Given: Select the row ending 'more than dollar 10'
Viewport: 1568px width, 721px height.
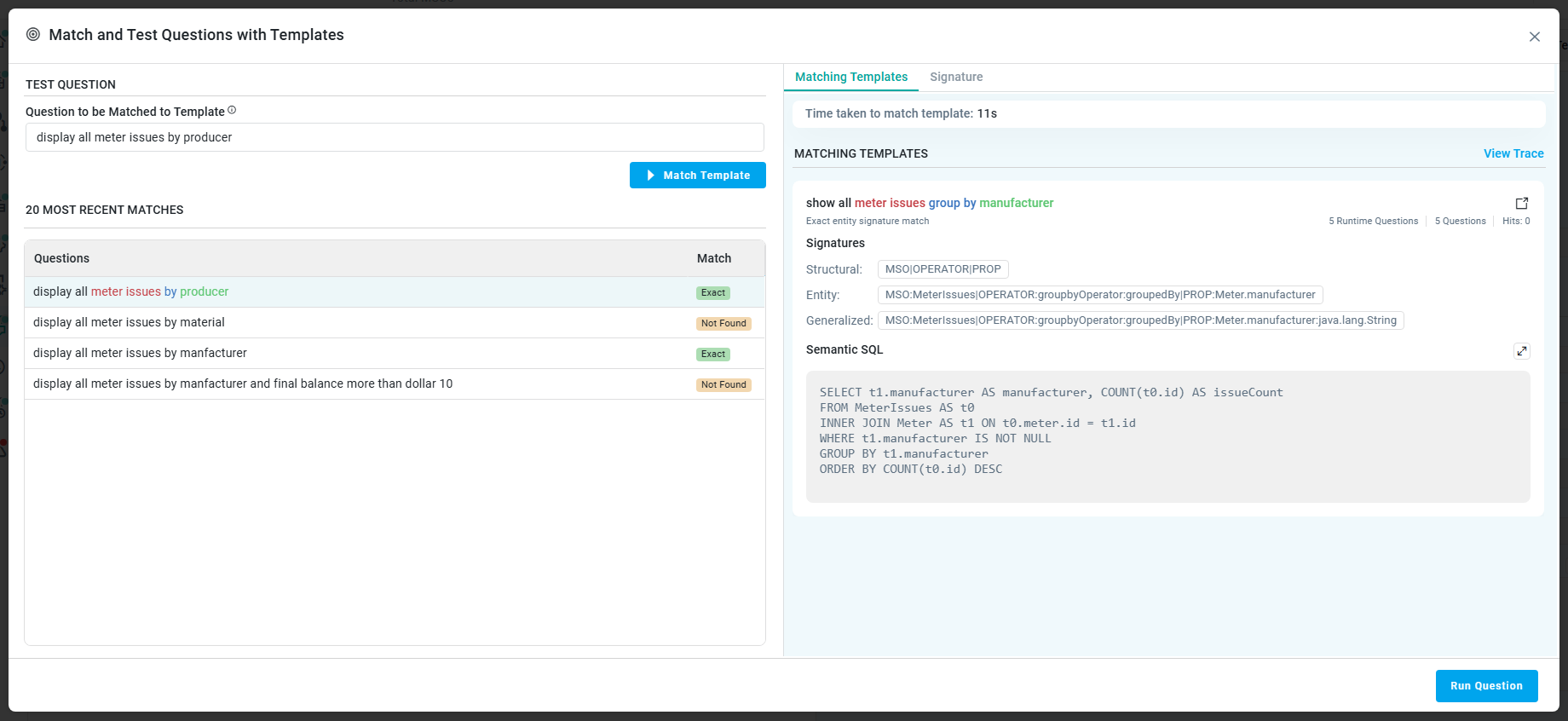Looking at the screenshot, I should [395, 384].
